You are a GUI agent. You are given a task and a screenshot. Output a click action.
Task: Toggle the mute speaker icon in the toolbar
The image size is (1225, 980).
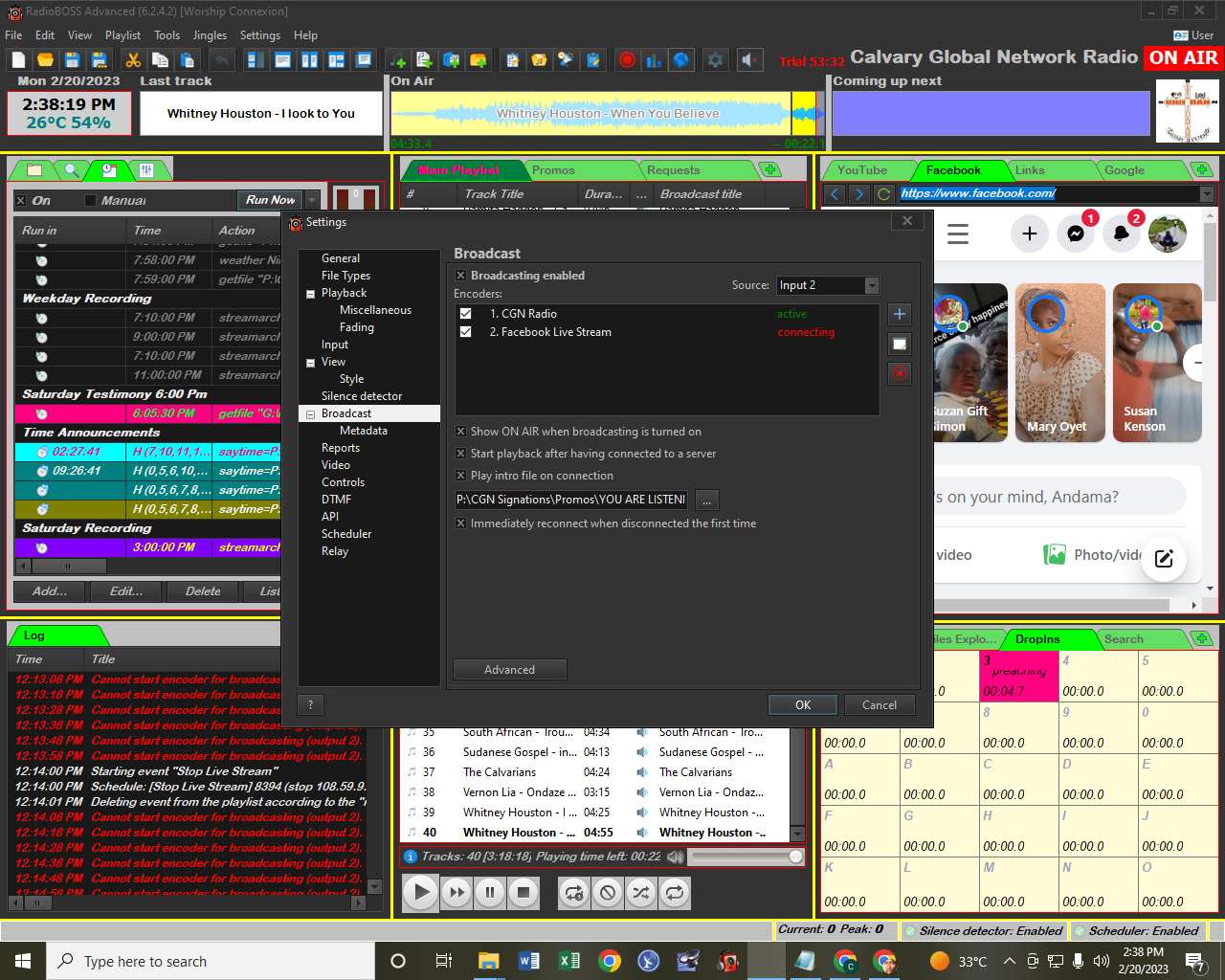click(750, 60)
